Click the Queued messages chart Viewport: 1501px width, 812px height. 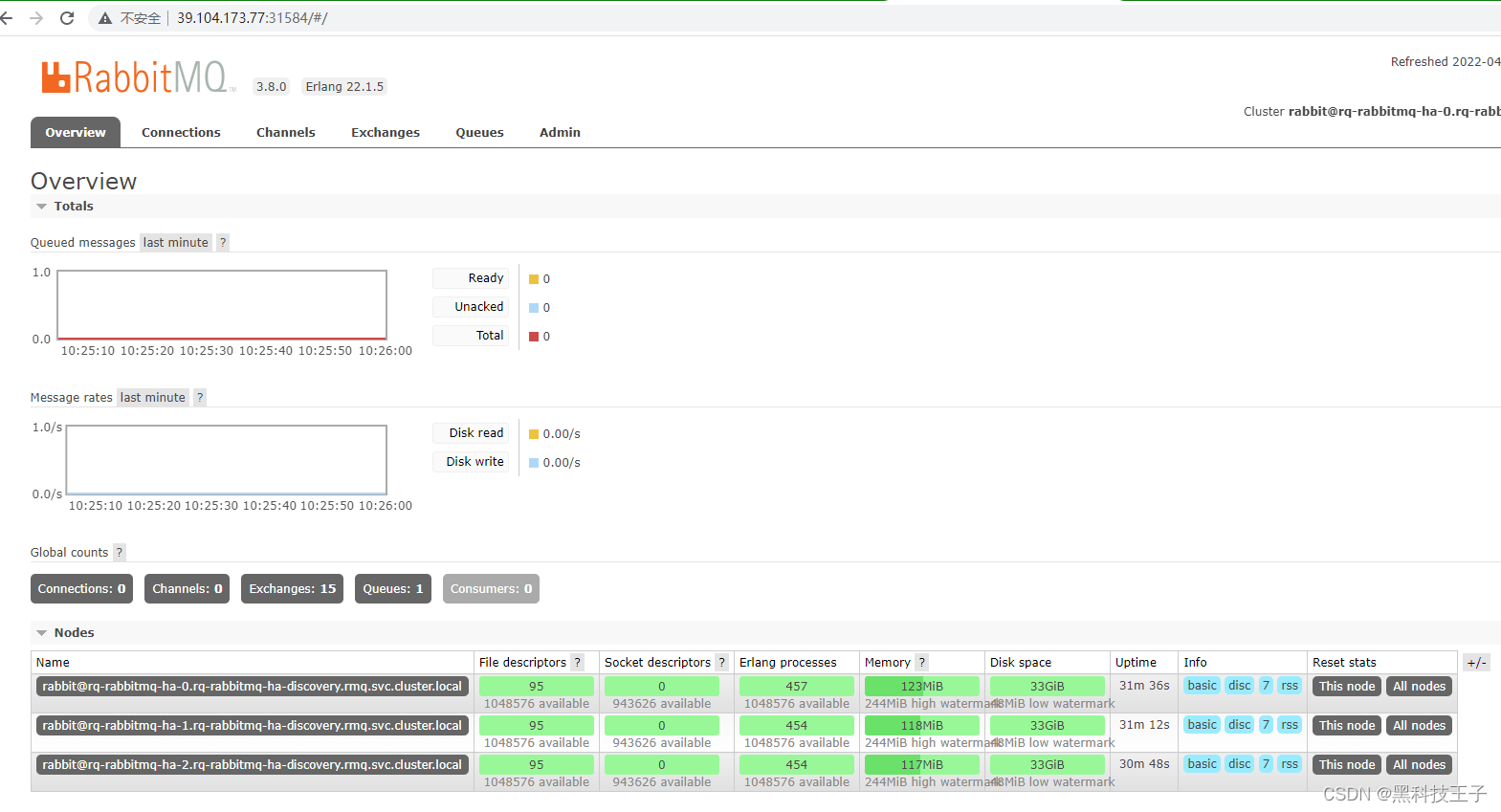coord(222,305)
